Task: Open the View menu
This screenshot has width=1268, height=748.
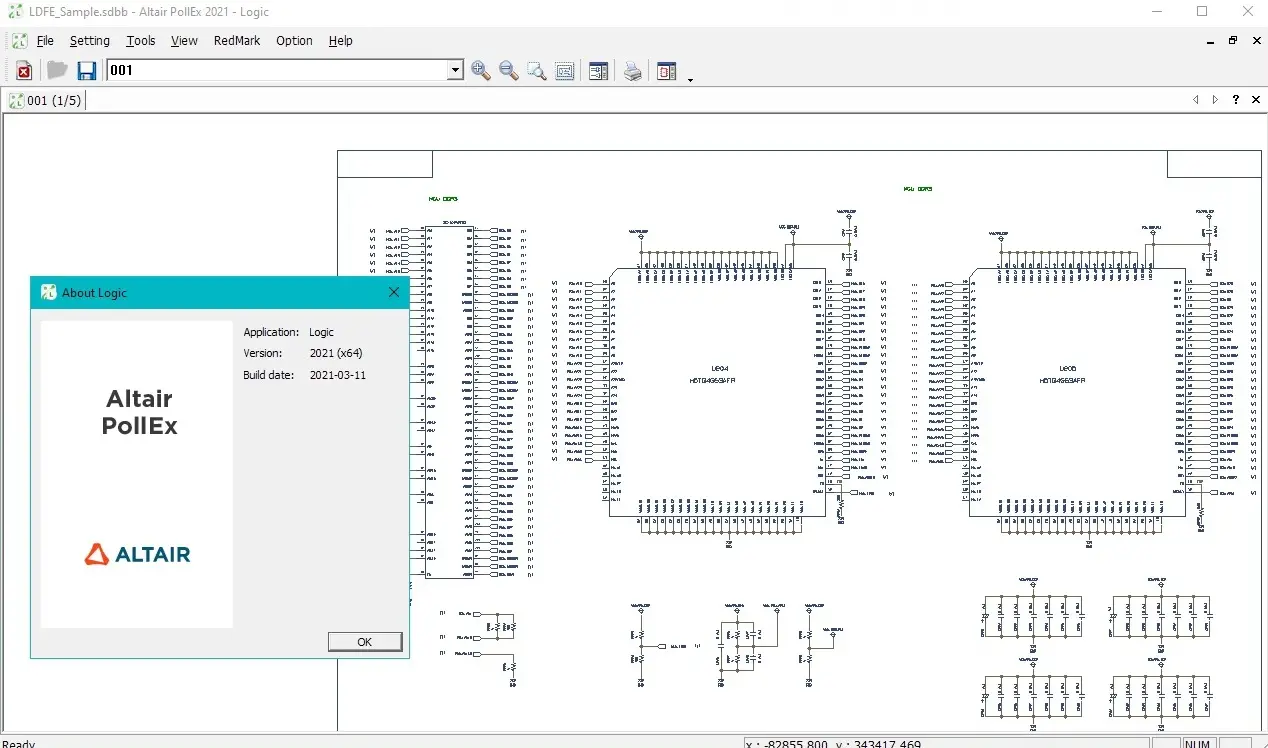Action: (184, 41)
